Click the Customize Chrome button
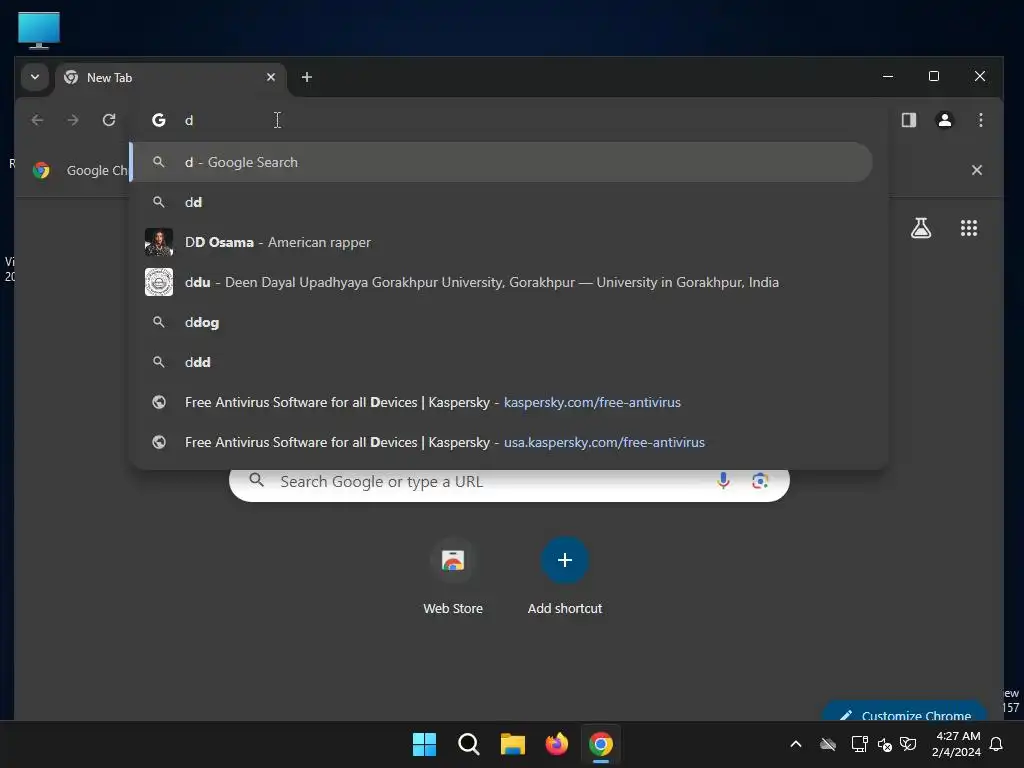Image resolution: width=1024 pixels, height=768 pixels. (x=904, y=712)
